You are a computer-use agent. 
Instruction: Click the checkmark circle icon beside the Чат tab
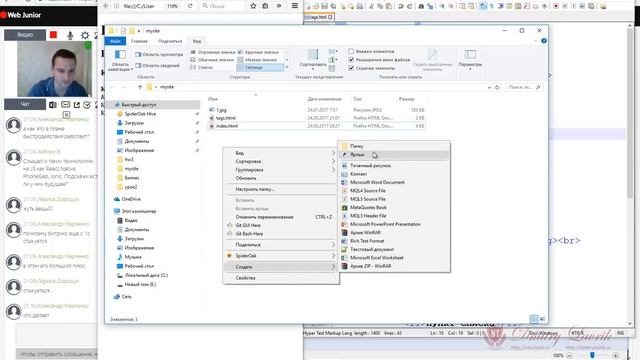point(87,105)
